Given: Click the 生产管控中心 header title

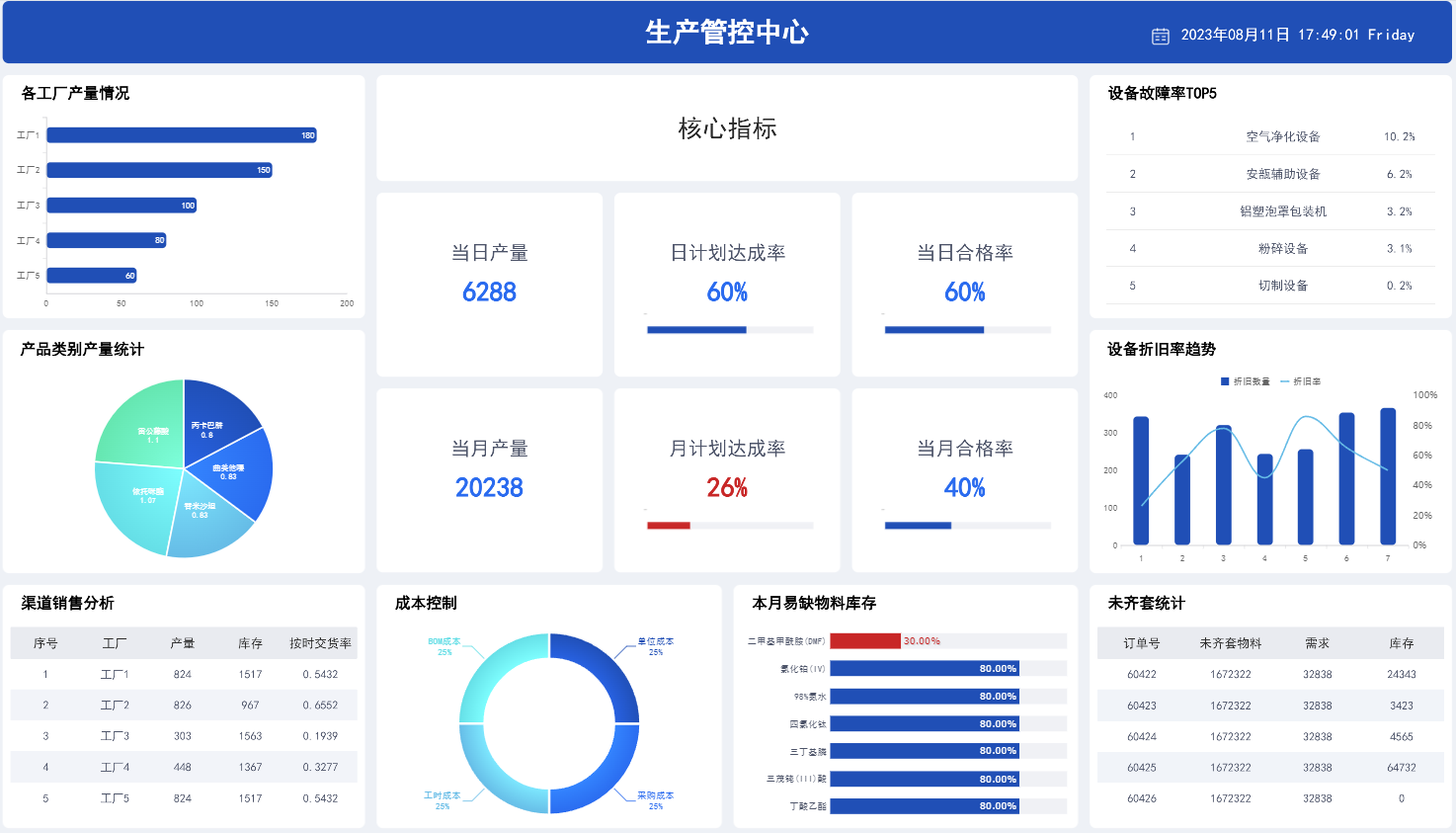Looking at the screenshot, I should click(x=727, y=33).
